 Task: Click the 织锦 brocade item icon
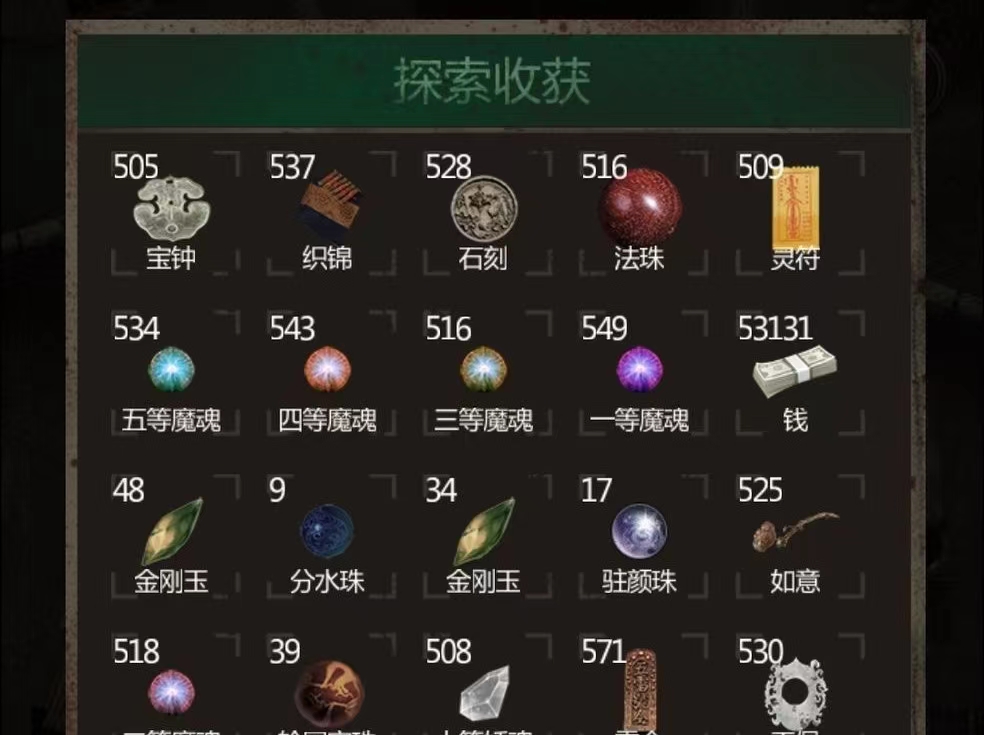point(328,204)
